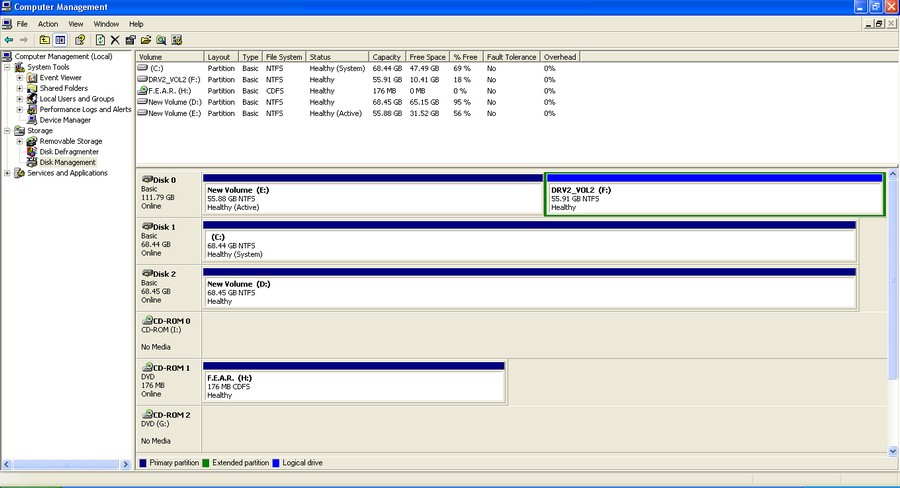Screen dimensions: 900x488
Task: Open the View menu
Action: [x=76, y=23]
